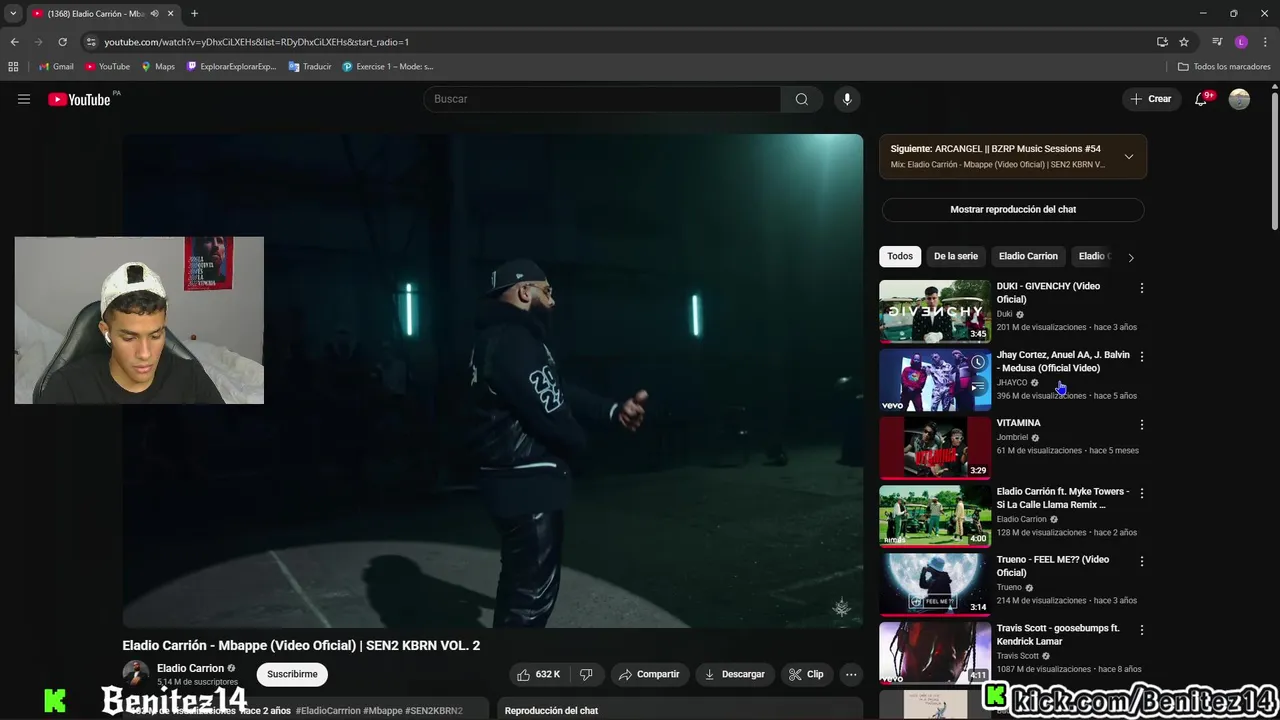Open Trueno FEEL ME?? thumbnail
Viewport: 1280px width, 720px height.
[935, 584]
